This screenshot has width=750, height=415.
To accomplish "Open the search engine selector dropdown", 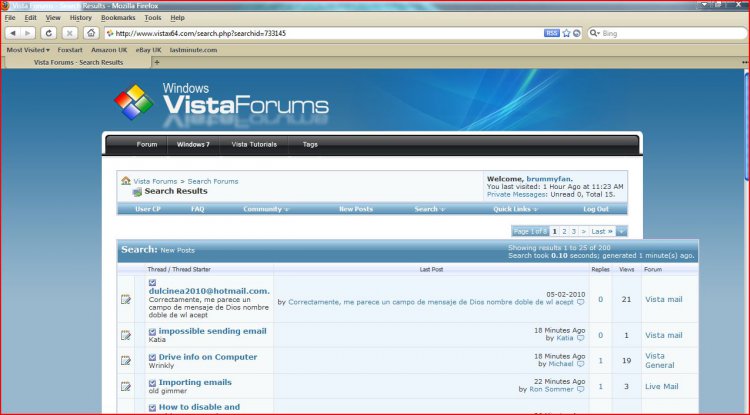I will pyautogui.click(x=595, y=33).
